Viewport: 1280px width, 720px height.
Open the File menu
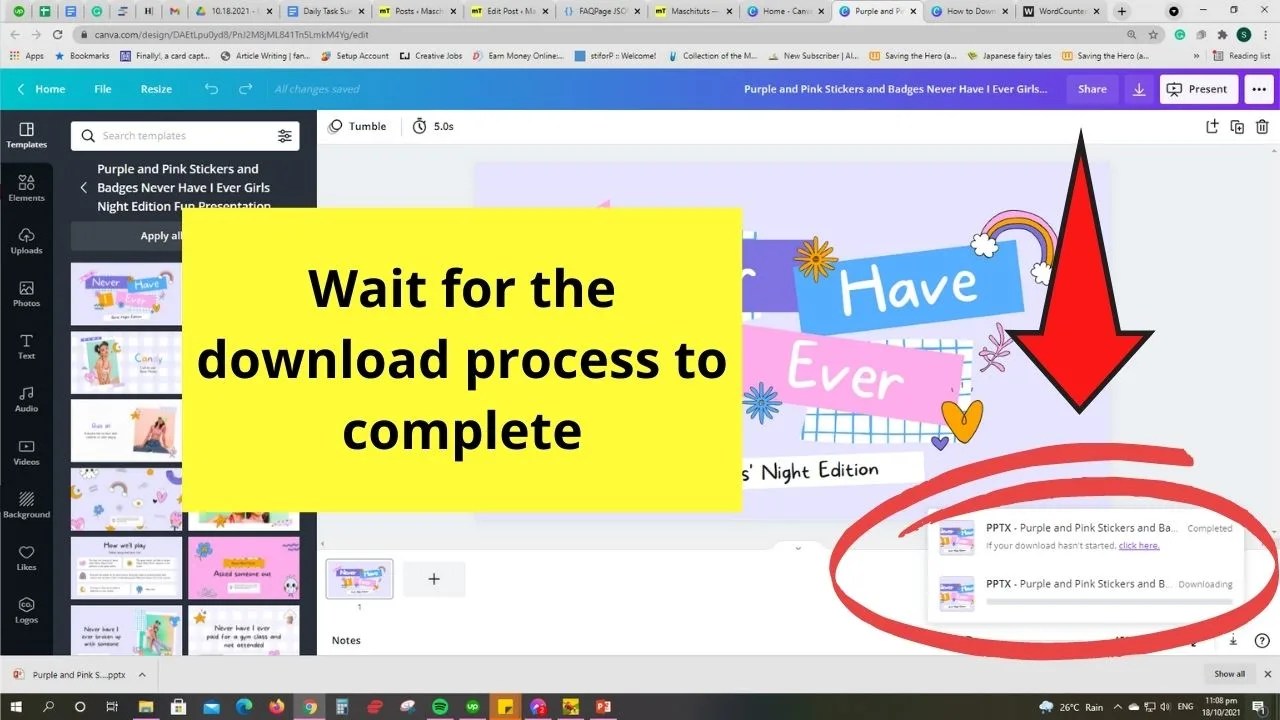tap(103, 89)
